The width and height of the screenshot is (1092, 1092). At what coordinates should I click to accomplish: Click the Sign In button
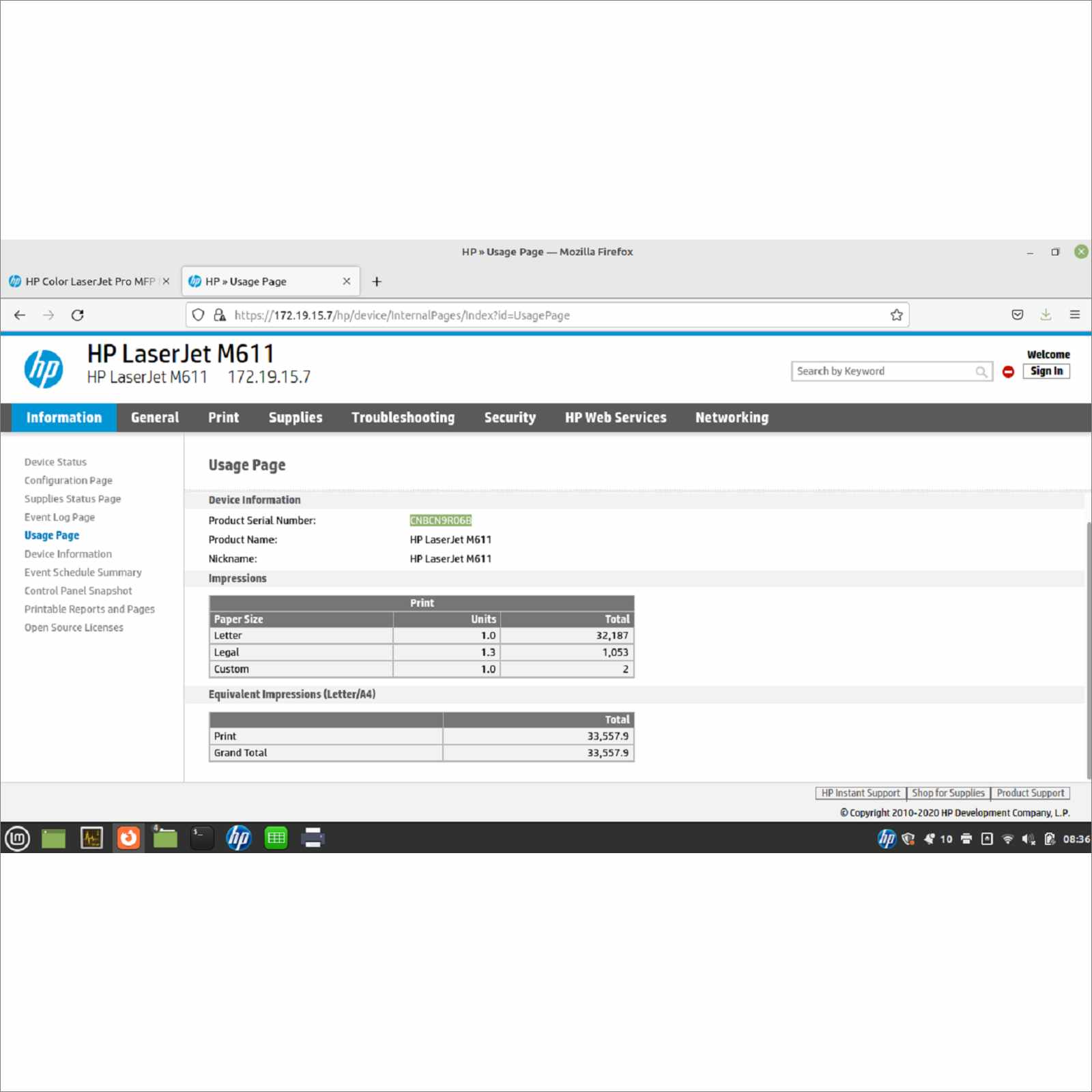[1046, 371]
